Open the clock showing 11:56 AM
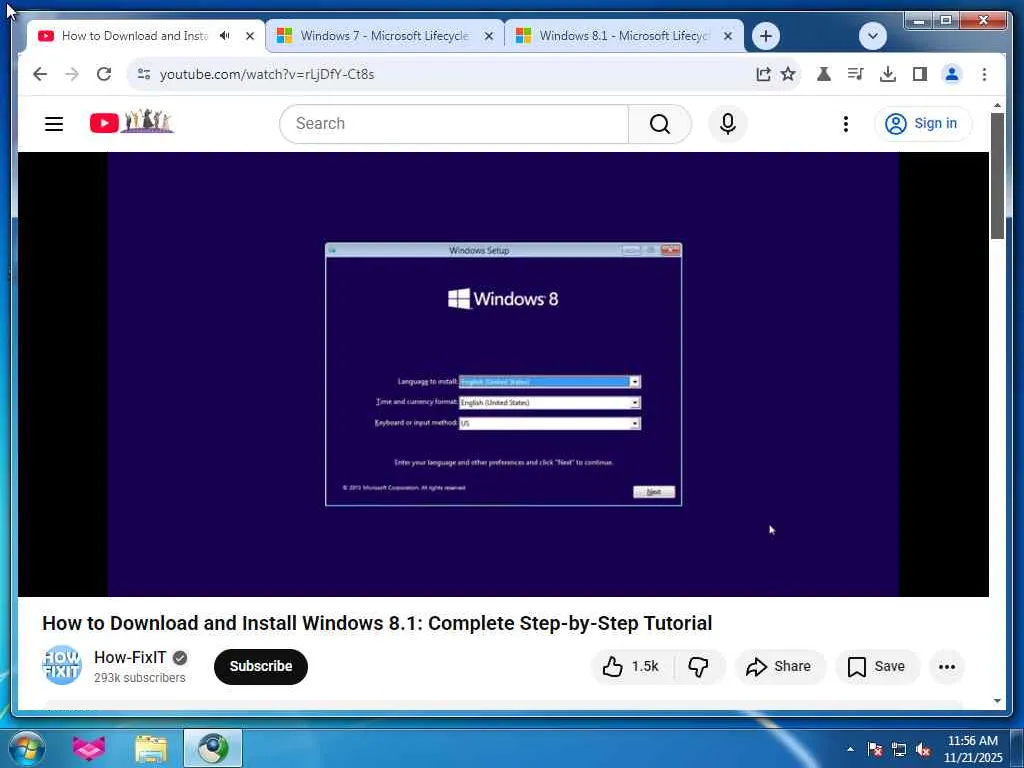The height and width of the screenshot is (768, 1024). 972,749
